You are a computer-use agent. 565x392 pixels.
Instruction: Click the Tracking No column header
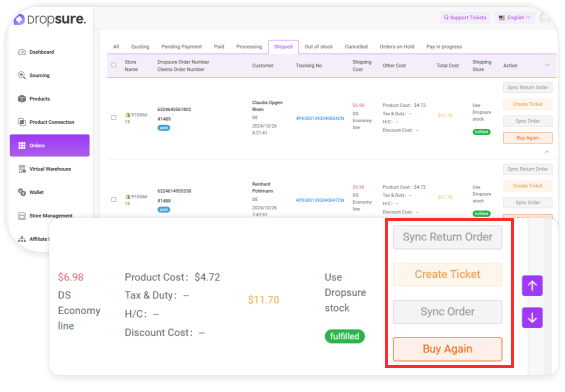tap(309, 65)
